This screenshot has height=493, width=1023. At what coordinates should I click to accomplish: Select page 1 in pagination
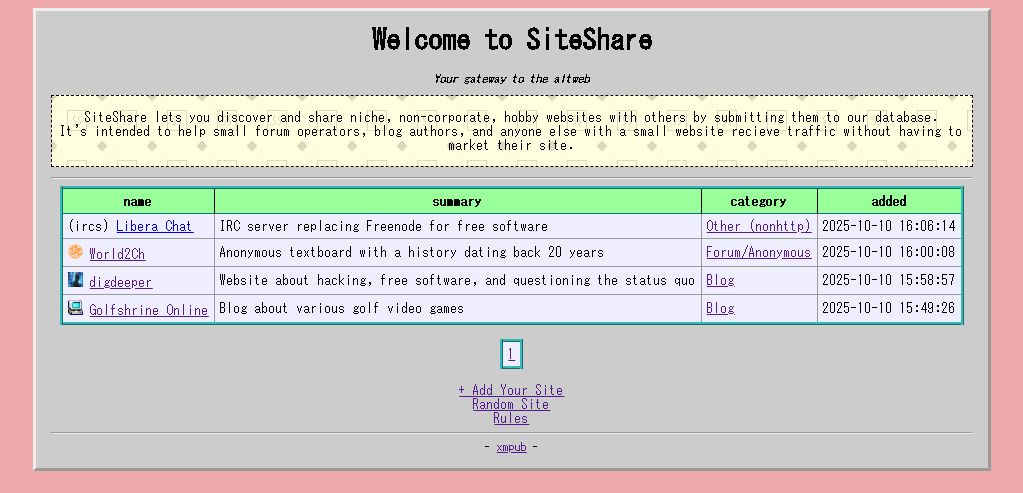(x=511, y=354)
